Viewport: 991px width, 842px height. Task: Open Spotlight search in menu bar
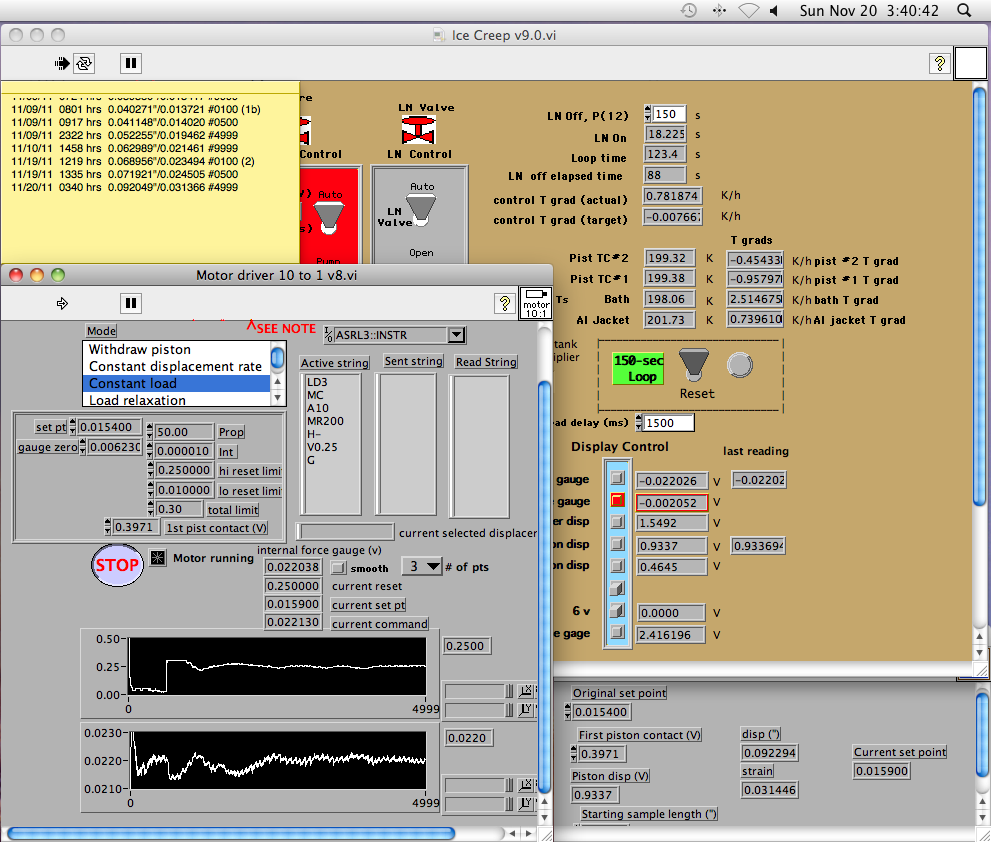[x=963, y=10]
